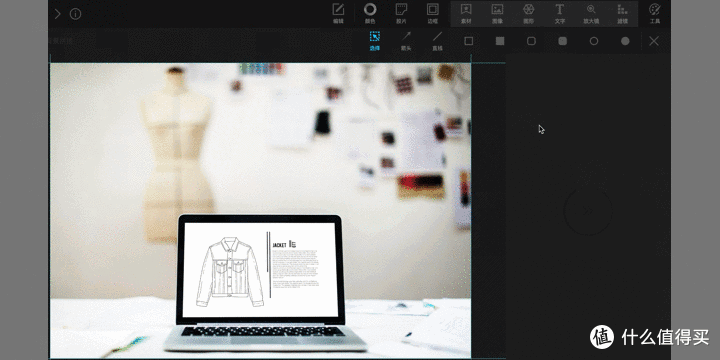
Task: Open the Border (边框) tool
Action: point(433,13)
